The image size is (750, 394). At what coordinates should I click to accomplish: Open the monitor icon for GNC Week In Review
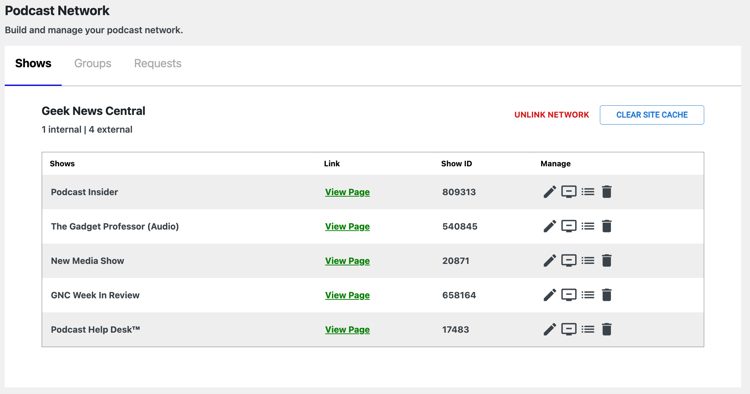tap(569, 295)
